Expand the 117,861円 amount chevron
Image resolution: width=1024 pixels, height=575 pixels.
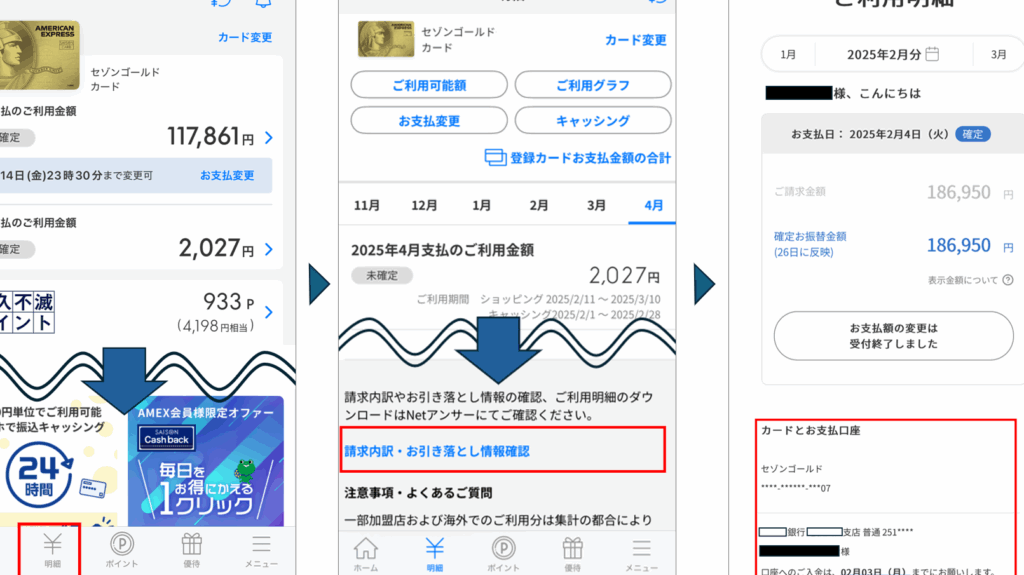click(x=269, y=137)
